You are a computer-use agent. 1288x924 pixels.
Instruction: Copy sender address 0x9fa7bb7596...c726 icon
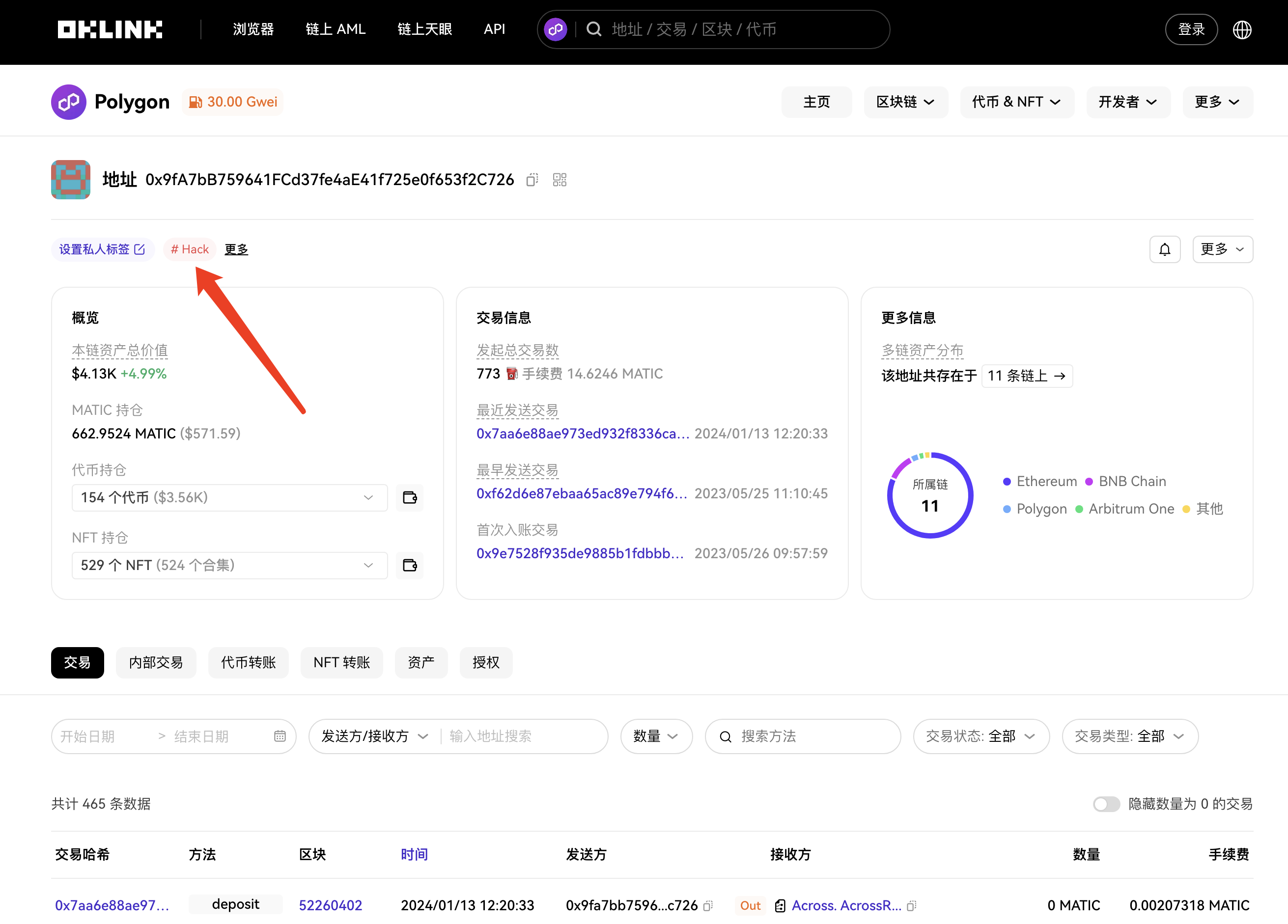click(707, 906)
